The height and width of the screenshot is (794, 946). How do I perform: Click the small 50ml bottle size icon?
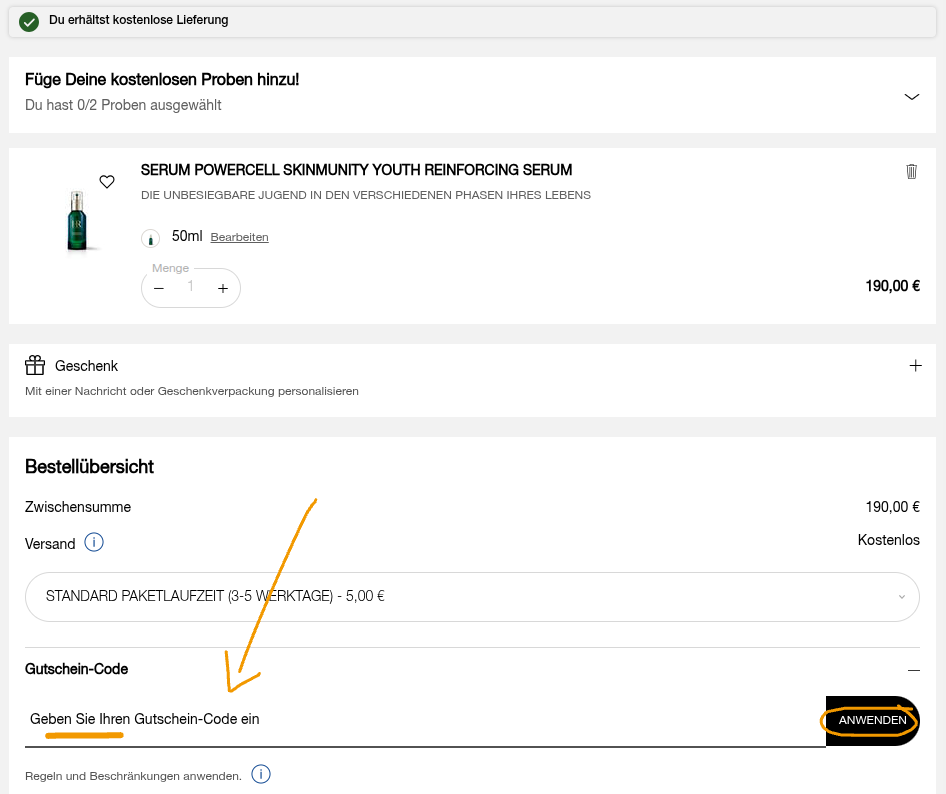coord(150,238)
